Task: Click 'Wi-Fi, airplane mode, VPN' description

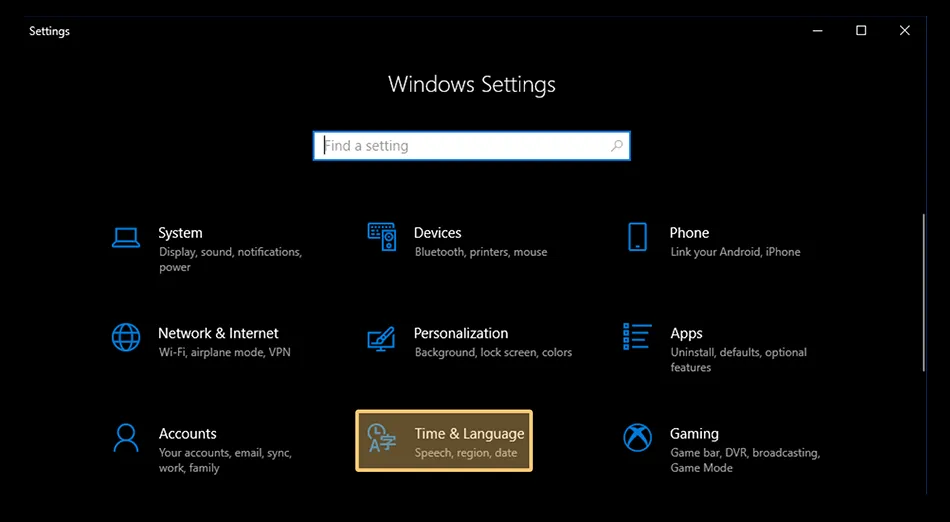Action: point(225,352)
